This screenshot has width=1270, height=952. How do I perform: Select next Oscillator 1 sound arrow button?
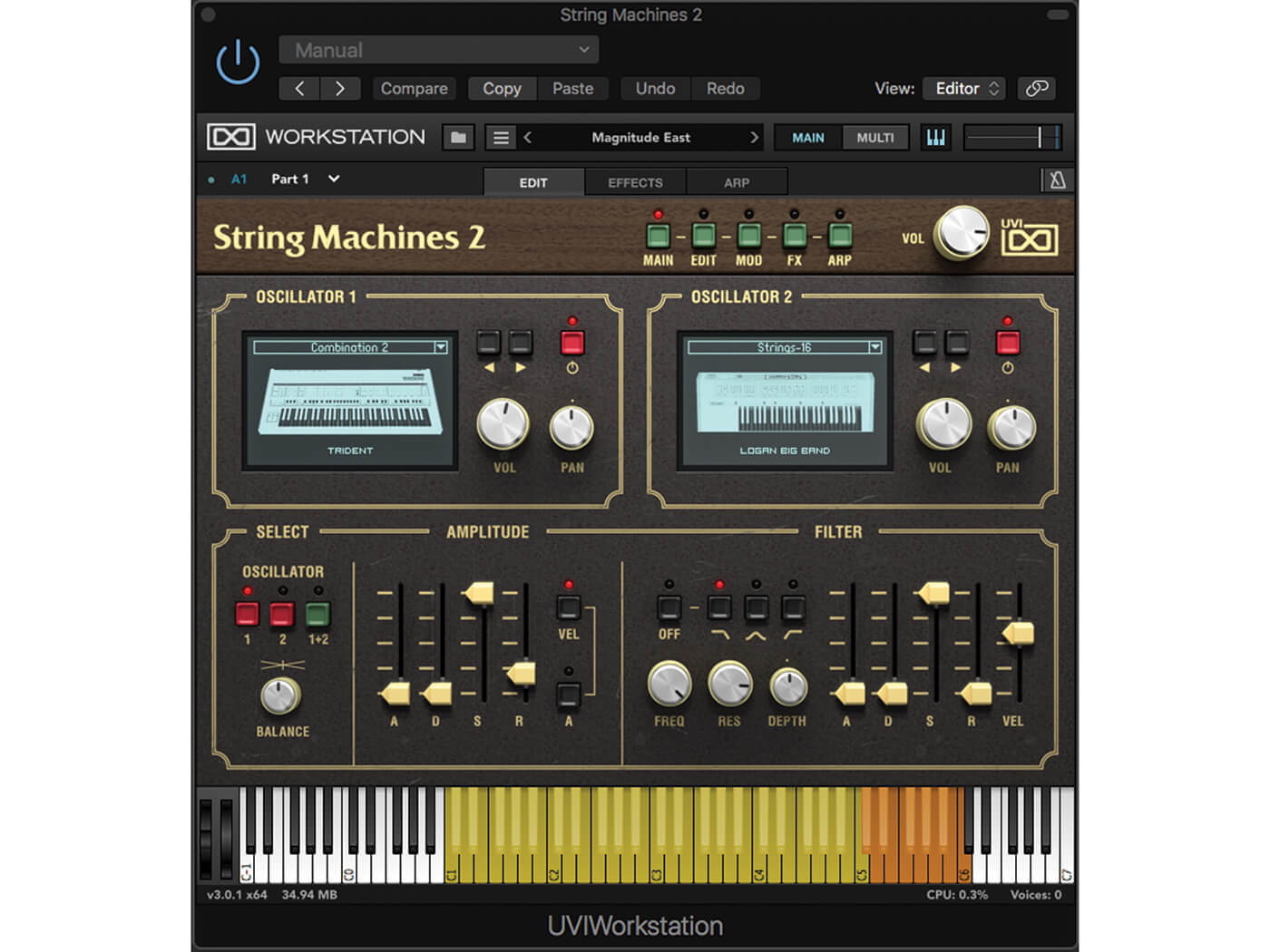point(521,343)
